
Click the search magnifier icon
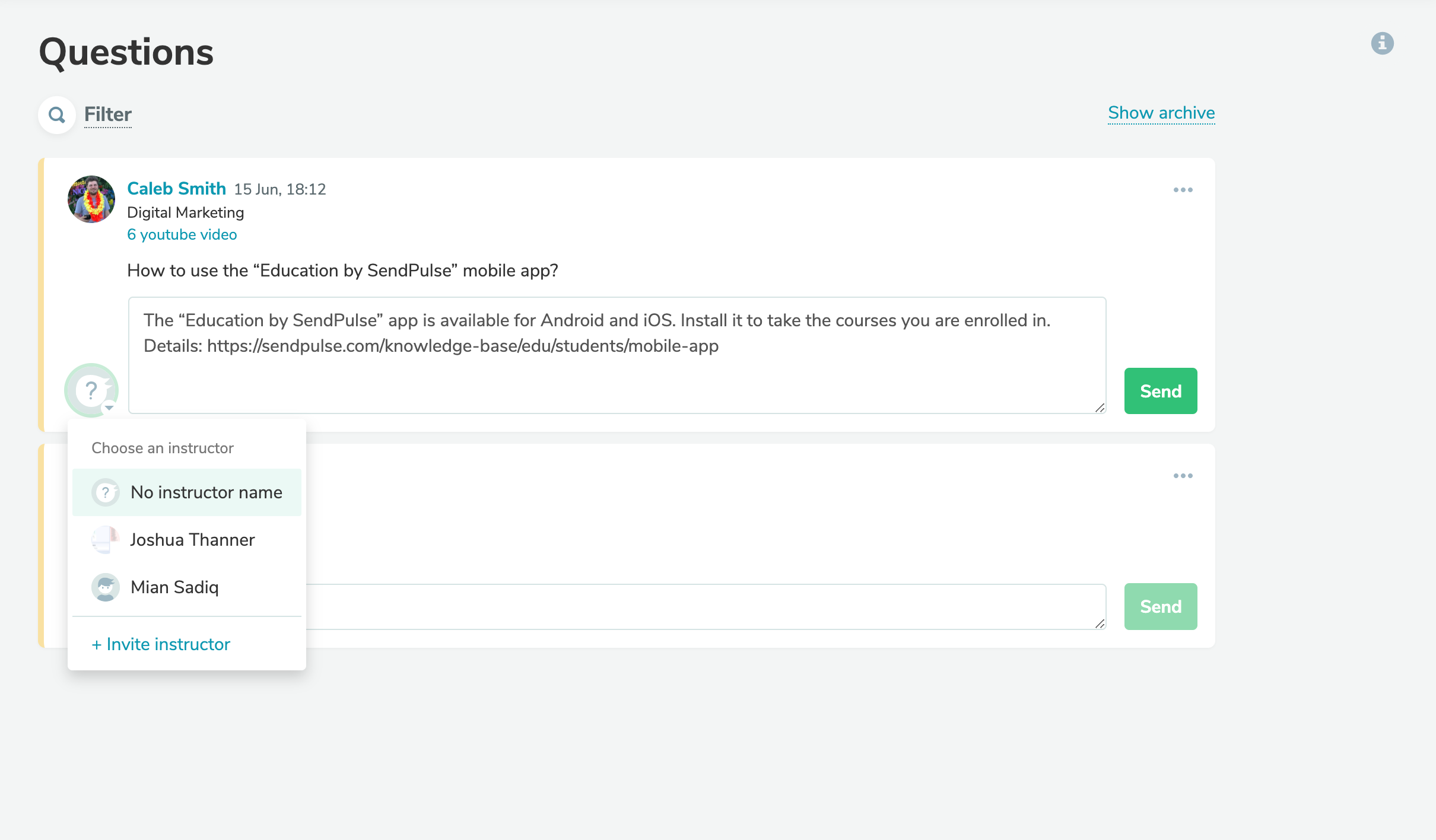57,114
